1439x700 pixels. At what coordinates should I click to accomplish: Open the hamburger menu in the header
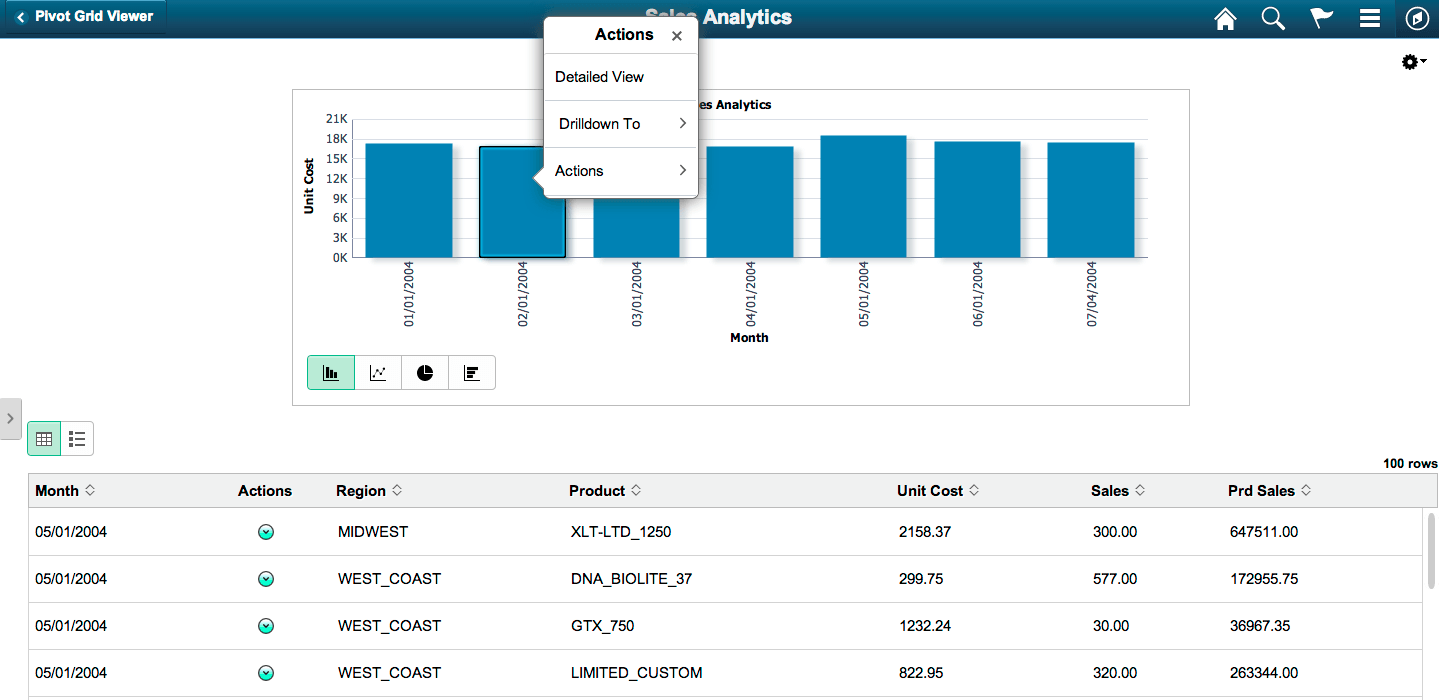tap(1369, 18)
